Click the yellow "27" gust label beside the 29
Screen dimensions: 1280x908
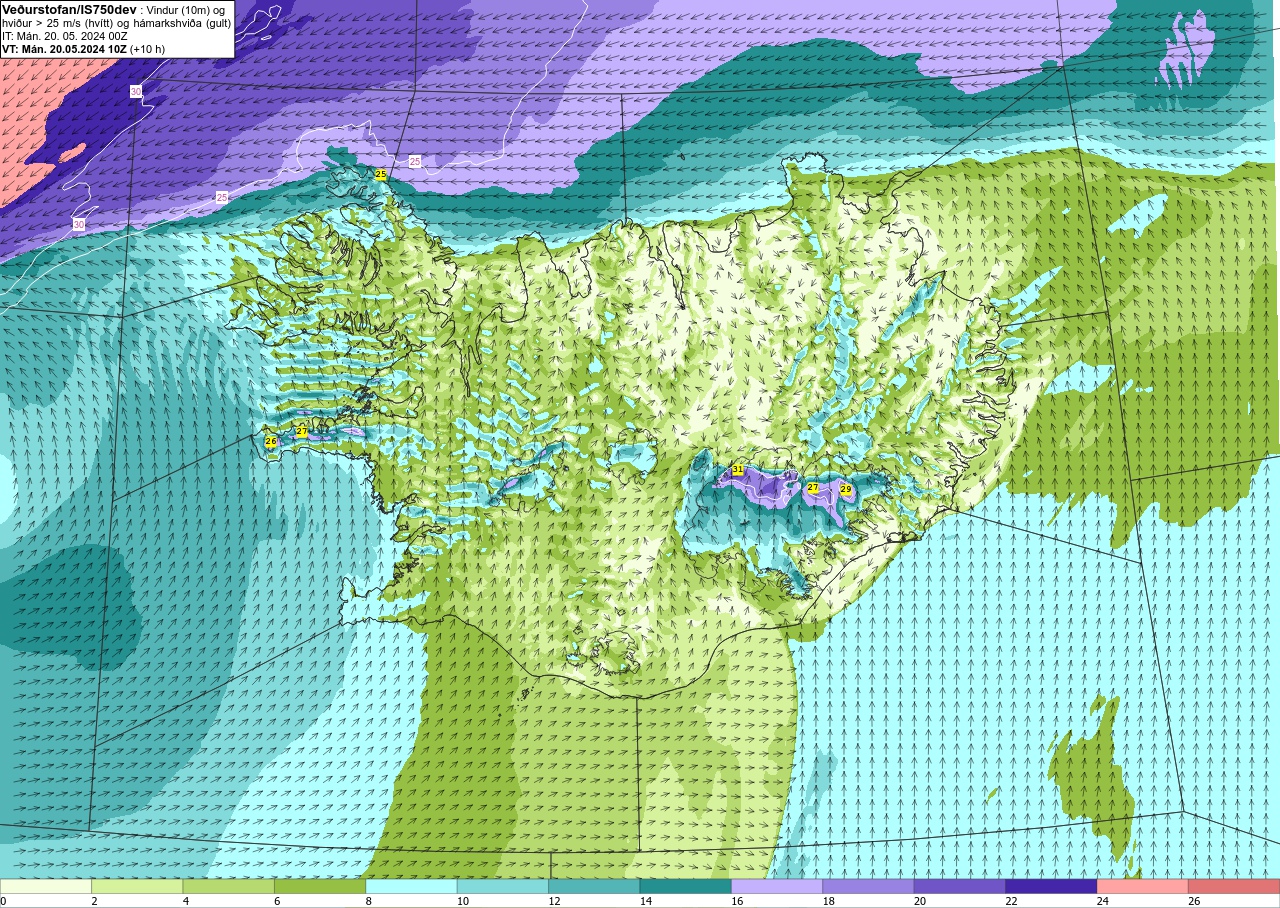[813, 488]
